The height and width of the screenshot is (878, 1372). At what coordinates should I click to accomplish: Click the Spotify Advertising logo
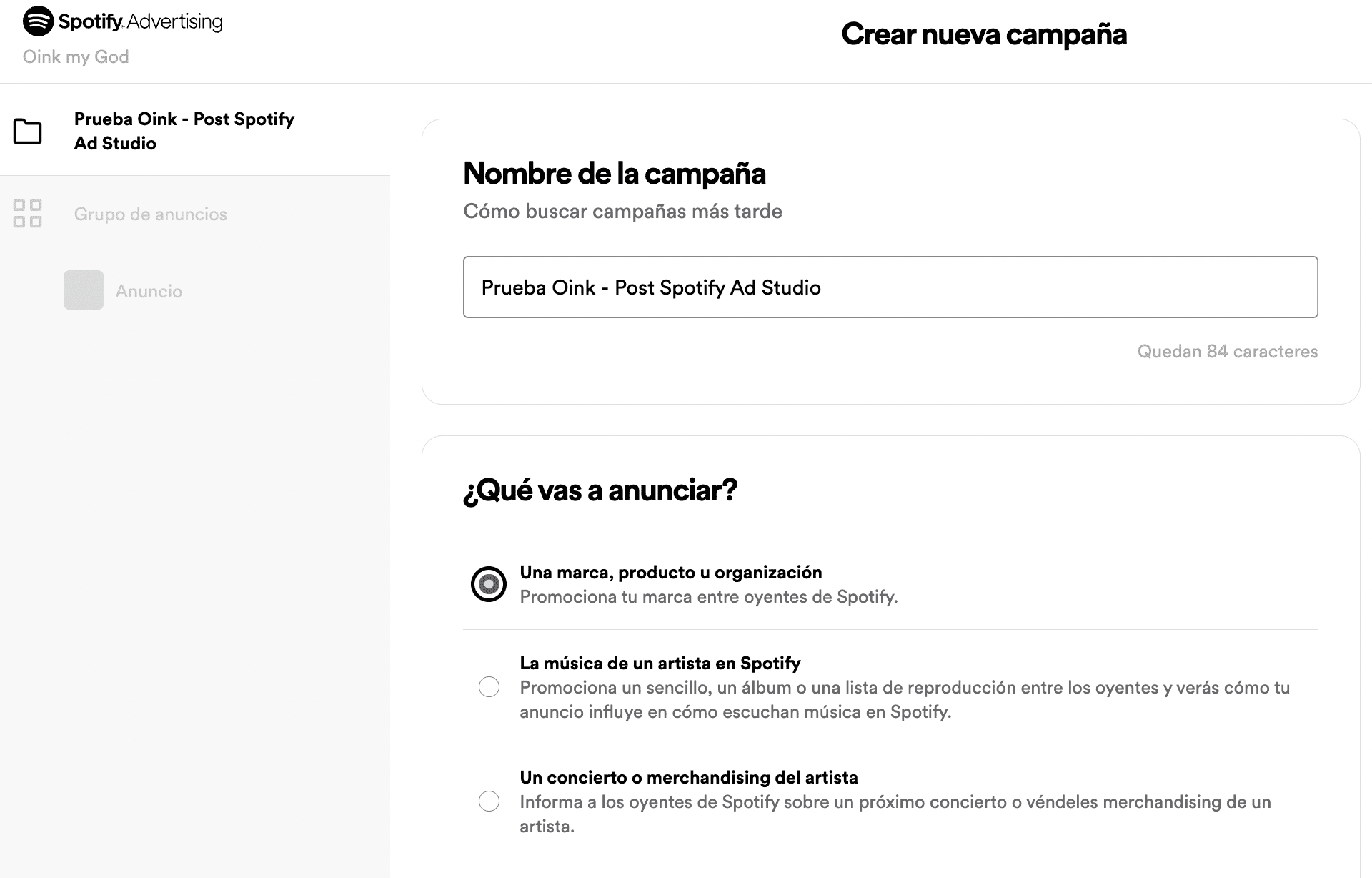[123, 21]
